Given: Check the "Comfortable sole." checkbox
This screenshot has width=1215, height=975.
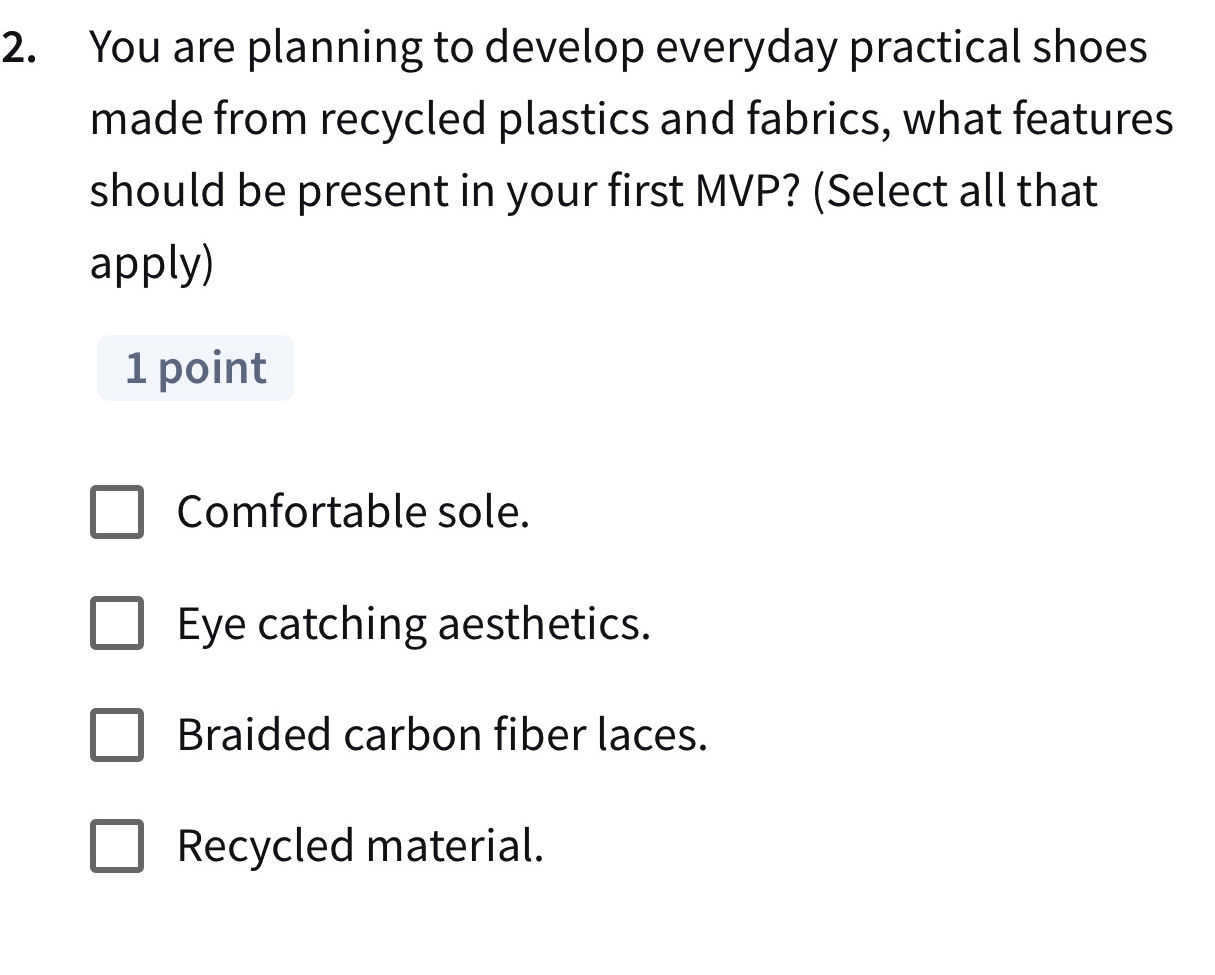Looking at the screenshot, I should (x=117, y=513).
